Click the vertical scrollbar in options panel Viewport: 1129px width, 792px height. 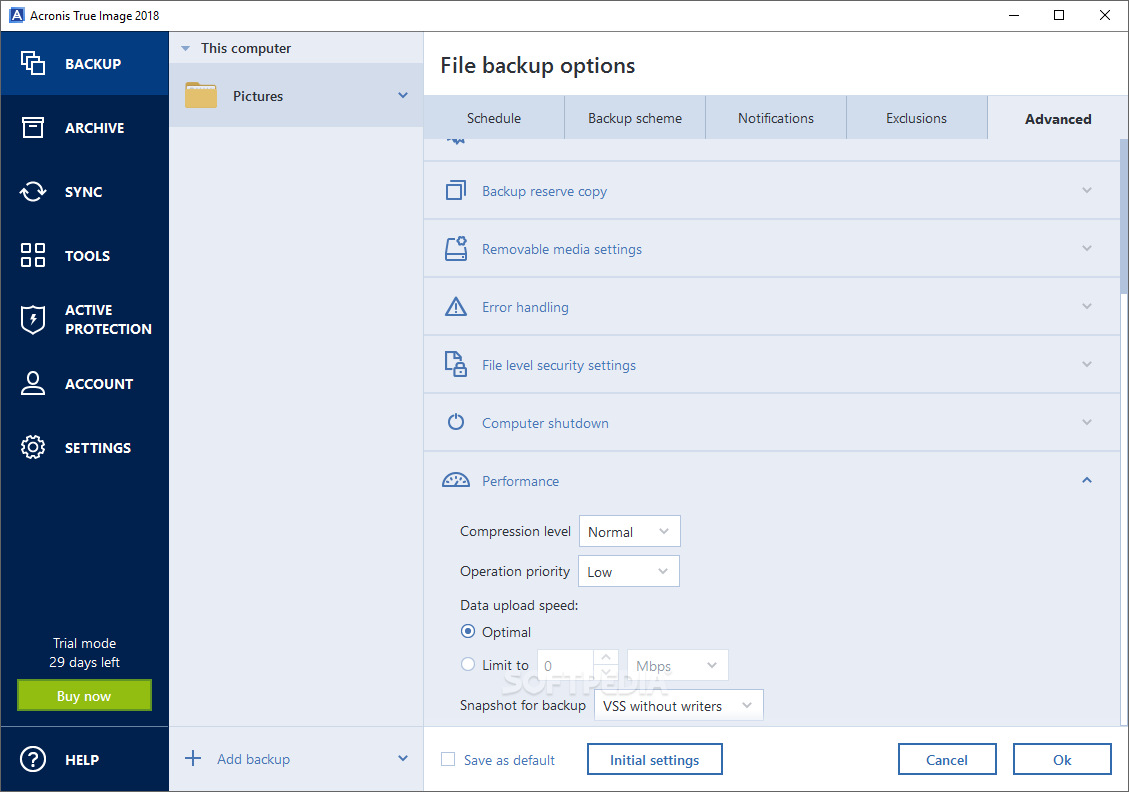tap(1124, 220)
